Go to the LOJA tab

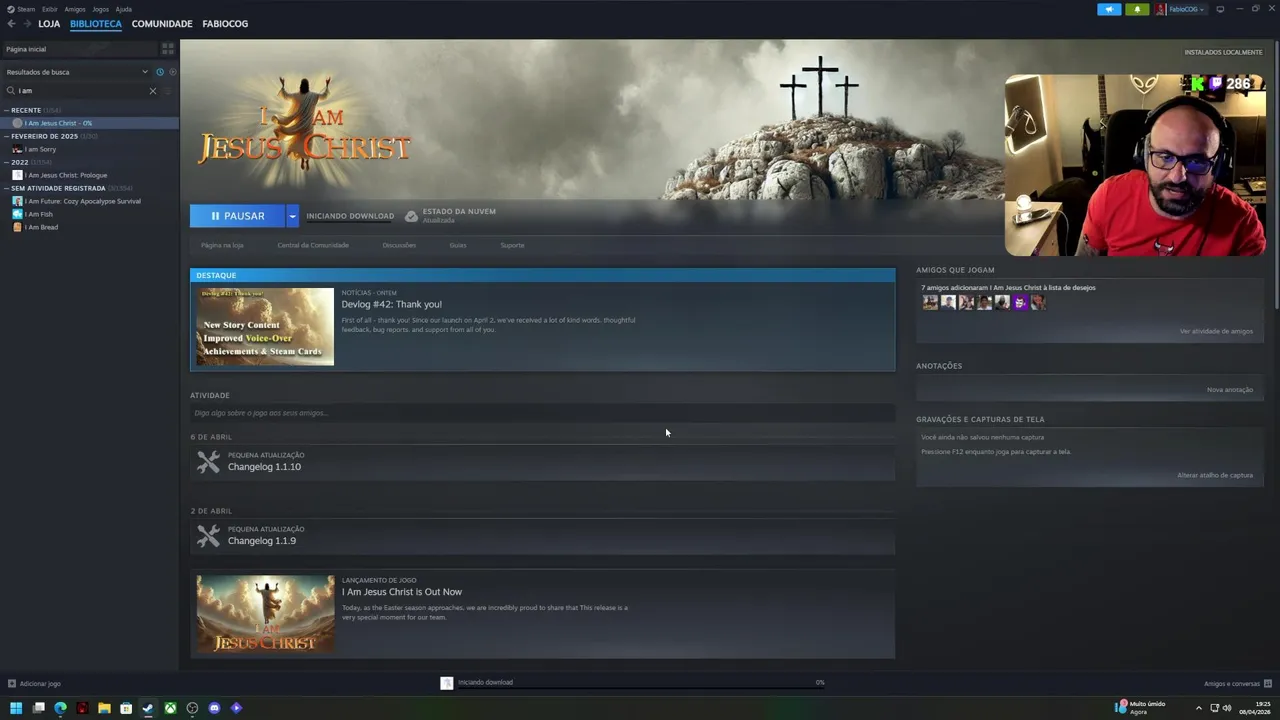(x=49, y=23)
